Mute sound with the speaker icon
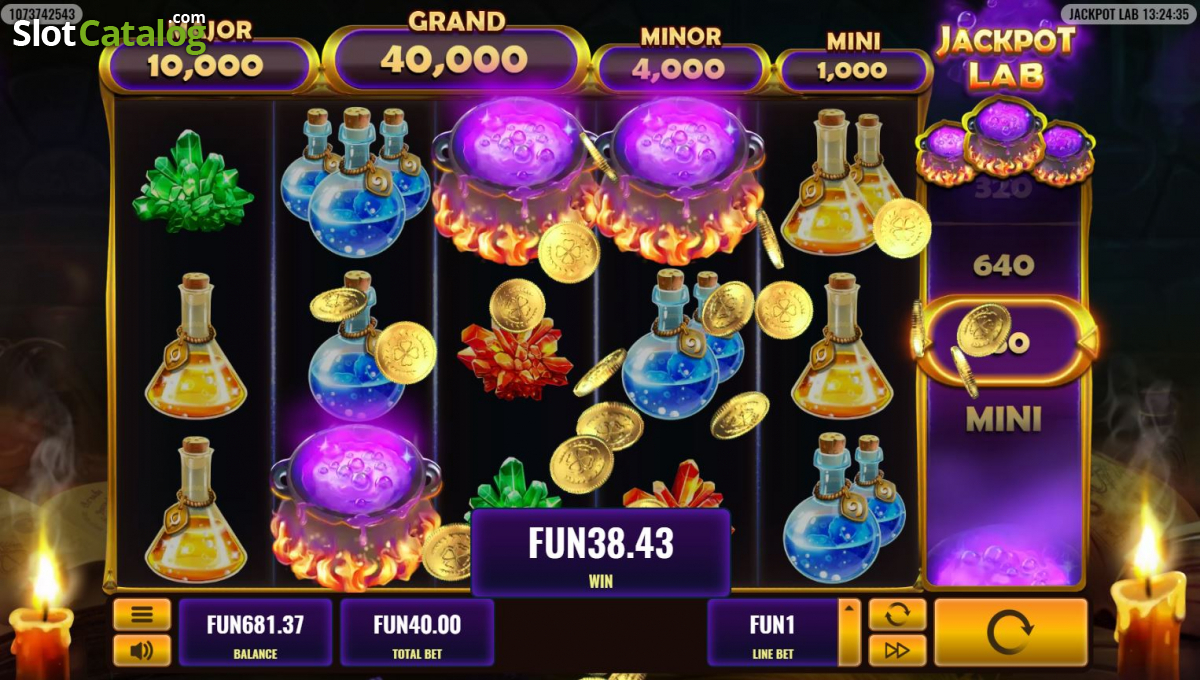The height and width of the screenshot is (680, 1200). point(141,651)
